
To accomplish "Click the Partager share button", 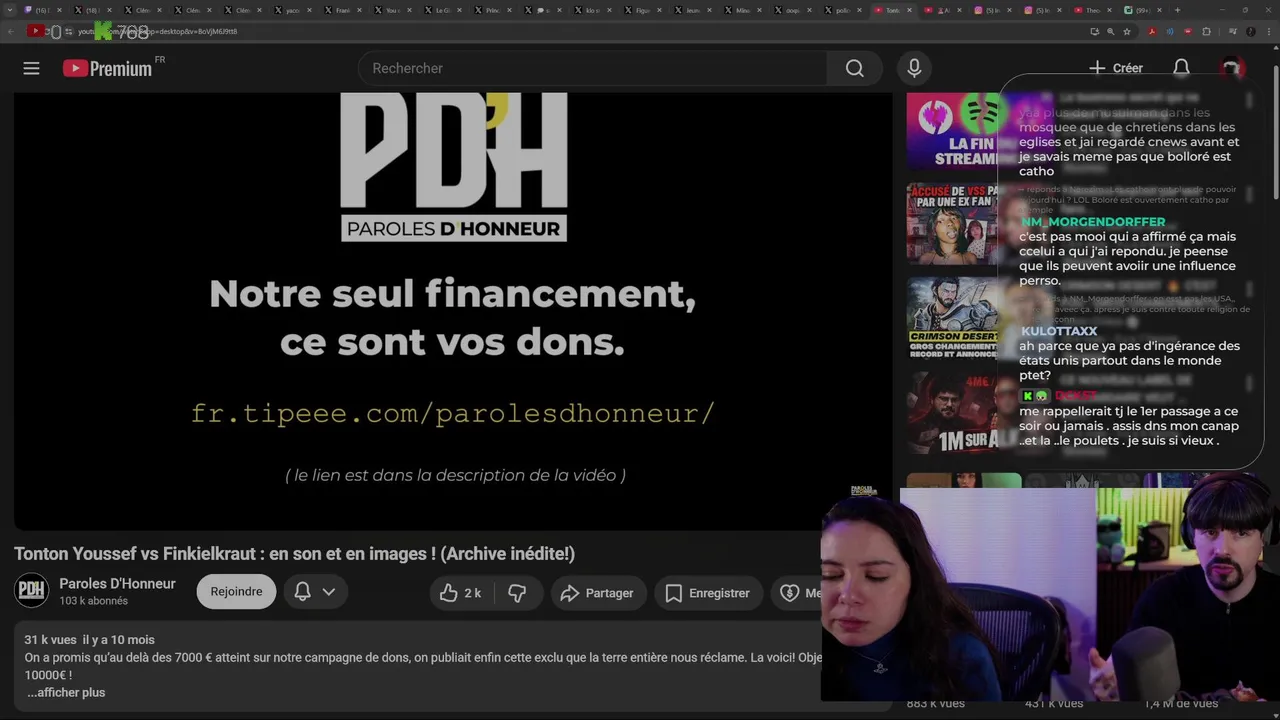I will (597, 593).
